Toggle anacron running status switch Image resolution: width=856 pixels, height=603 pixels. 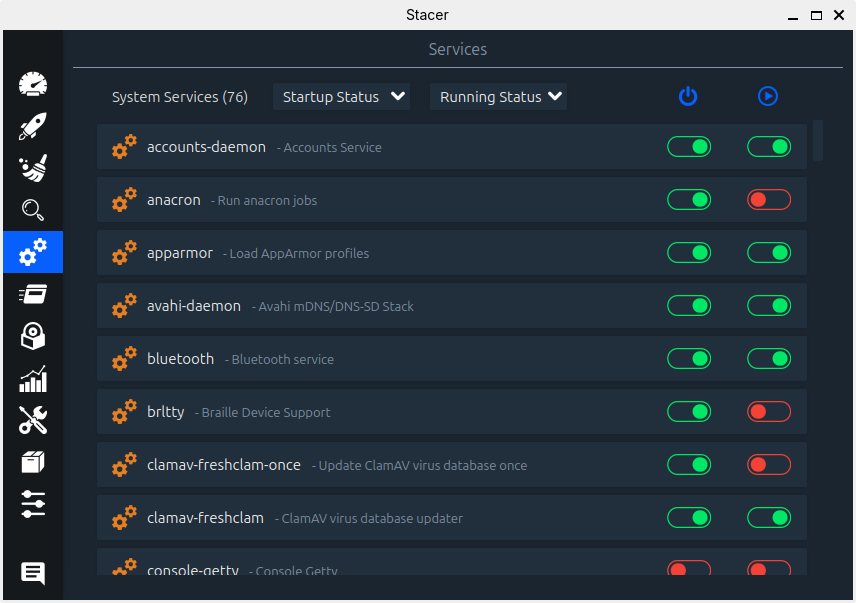click(768, 200)
